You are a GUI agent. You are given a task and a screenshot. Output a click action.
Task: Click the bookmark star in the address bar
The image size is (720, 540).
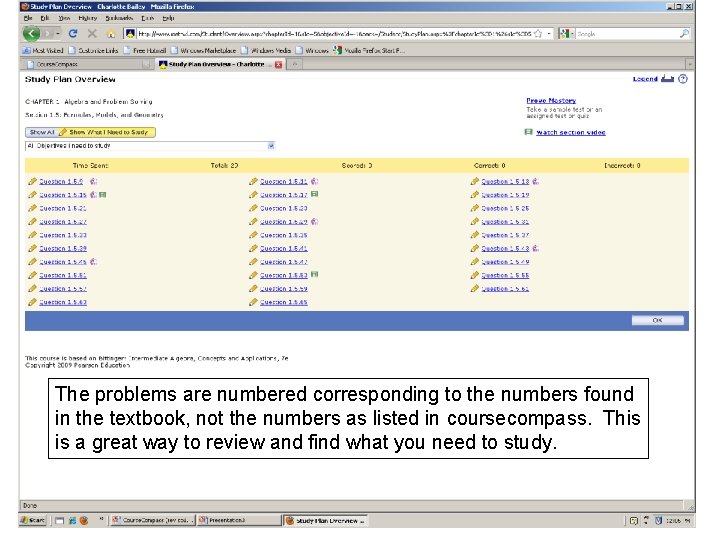pos(538,34)
